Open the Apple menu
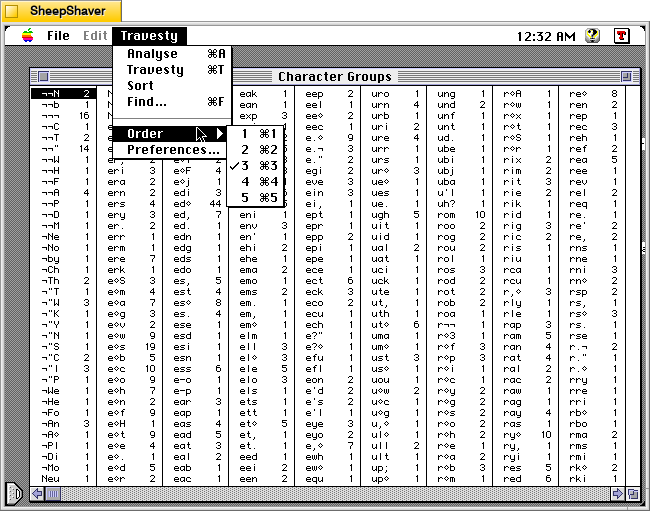 [x=28, y=36]
